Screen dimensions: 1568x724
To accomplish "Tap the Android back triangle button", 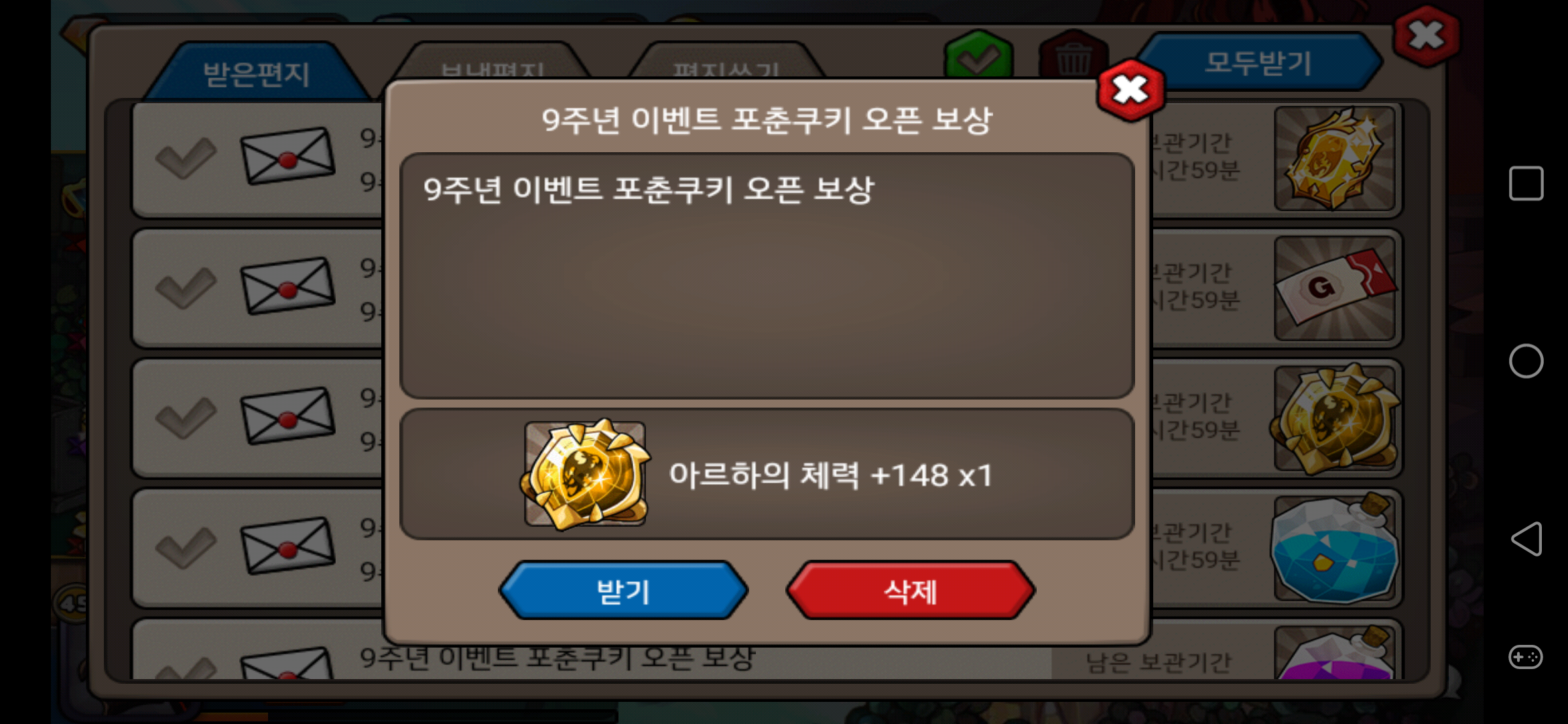I will pos(1526,539).
